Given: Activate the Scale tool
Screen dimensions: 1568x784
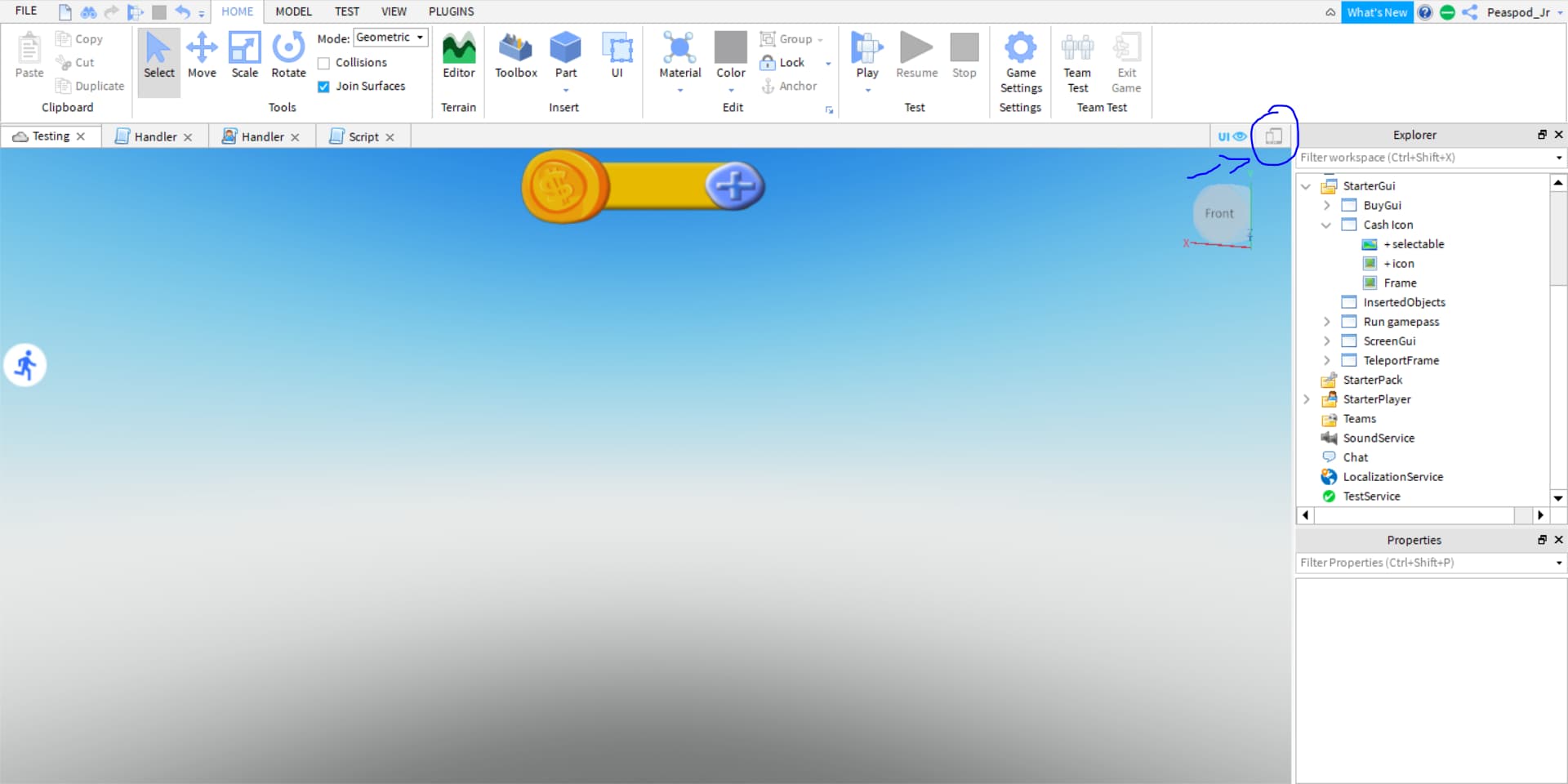Looking at the screenshot, I should coord(244,56).
